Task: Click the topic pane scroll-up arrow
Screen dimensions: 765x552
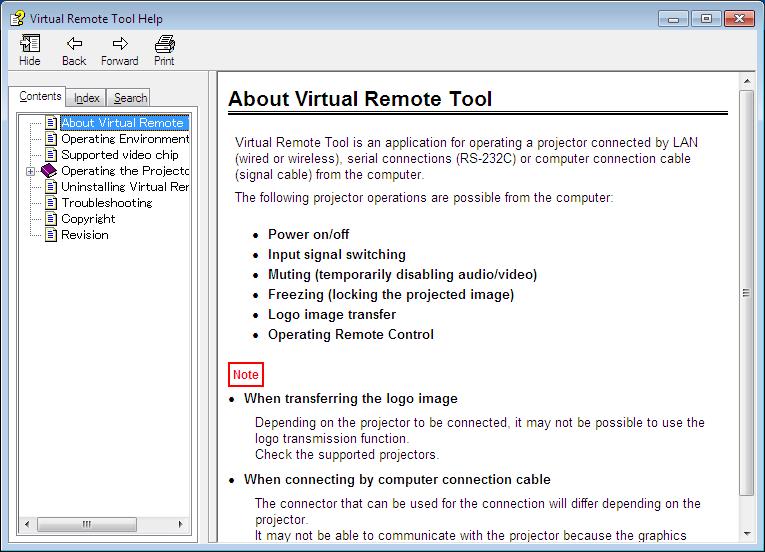Action: click(x=746, y=81)
